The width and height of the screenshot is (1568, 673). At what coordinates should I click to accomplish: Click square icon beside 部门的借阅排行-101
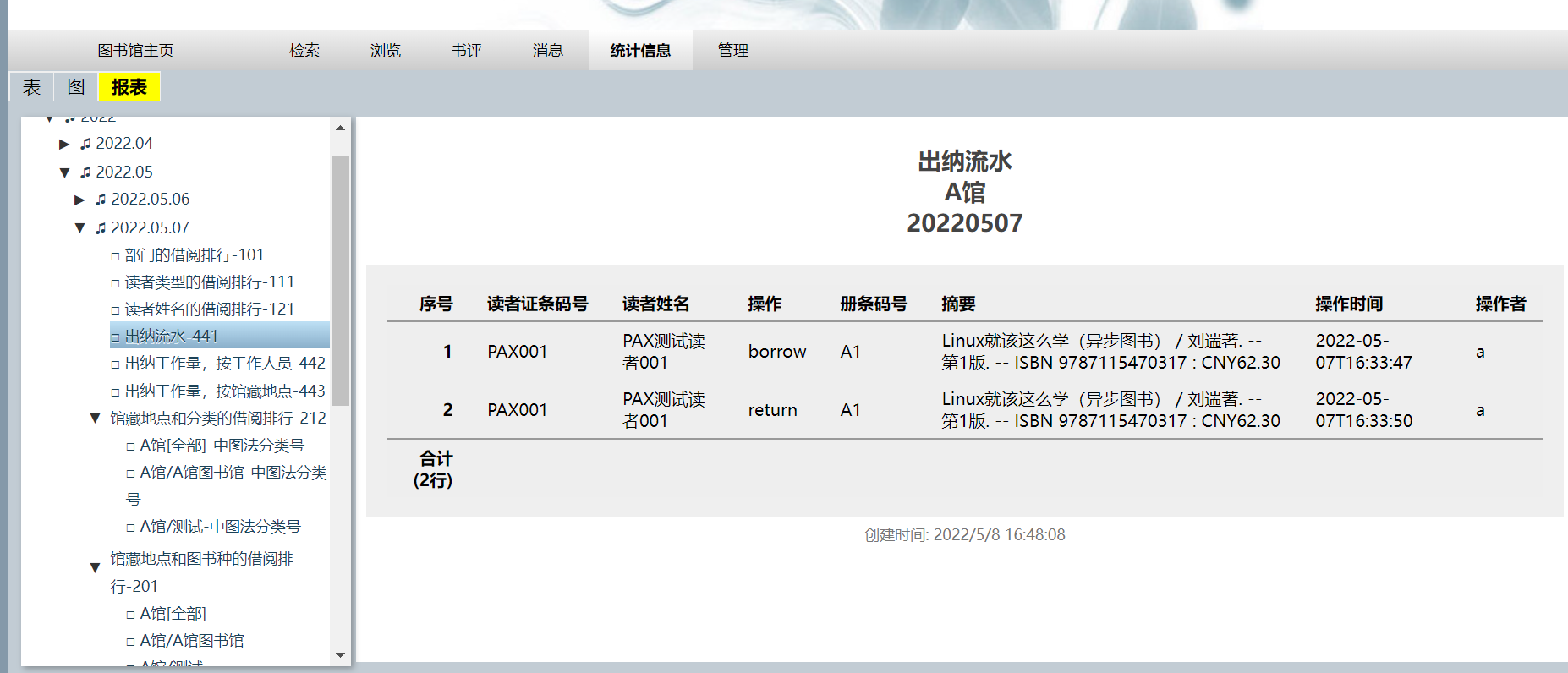pos(115,256)
